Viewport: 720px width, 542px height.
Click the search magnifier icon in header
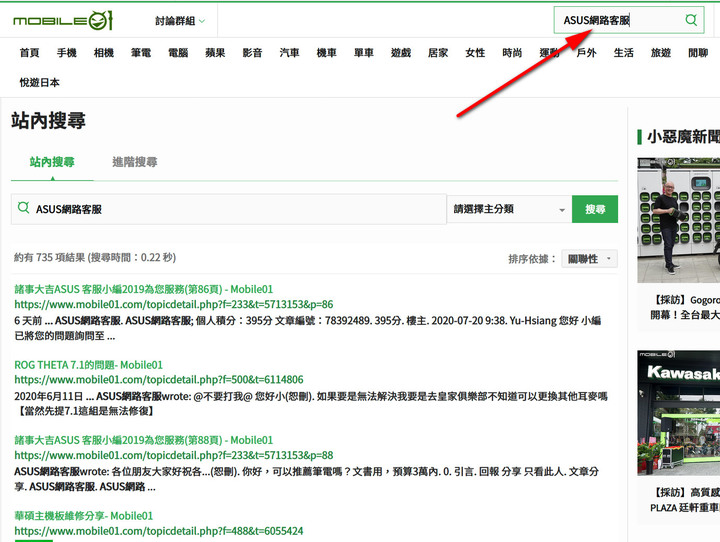[x=691, y=20]
